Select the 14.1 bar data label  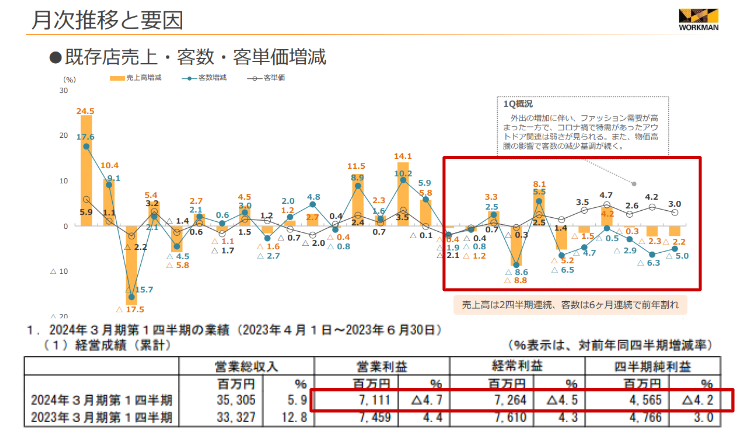point(403,156)
